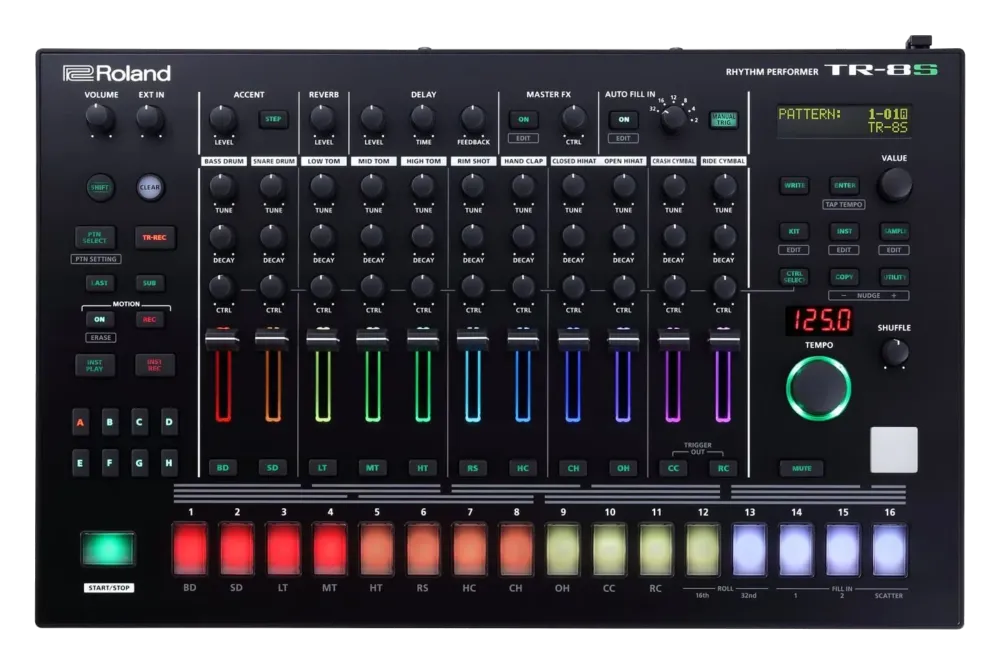Select the OH instrument button
Screen dimensions: 1000x664
pyautogui.click(x=623, y=468)
